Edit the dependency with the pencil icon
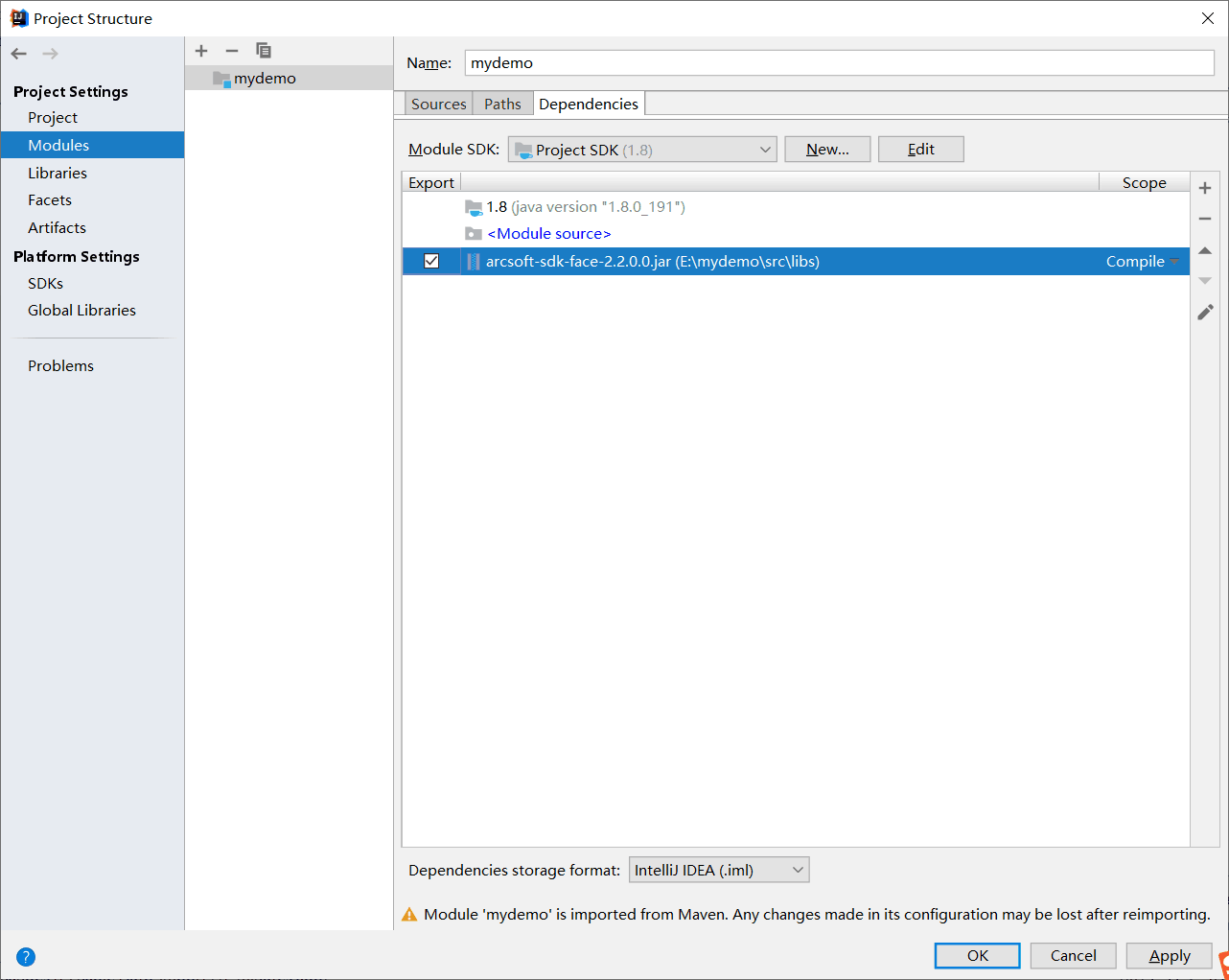 coord(1205,312)
